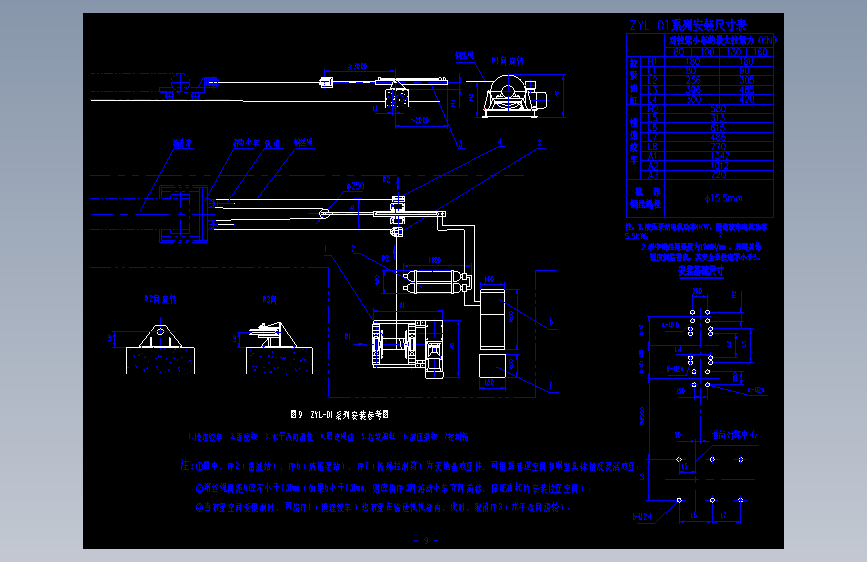Click the 'B3向' view label
Screen dimensions: 867x562
tap(269, 300)
